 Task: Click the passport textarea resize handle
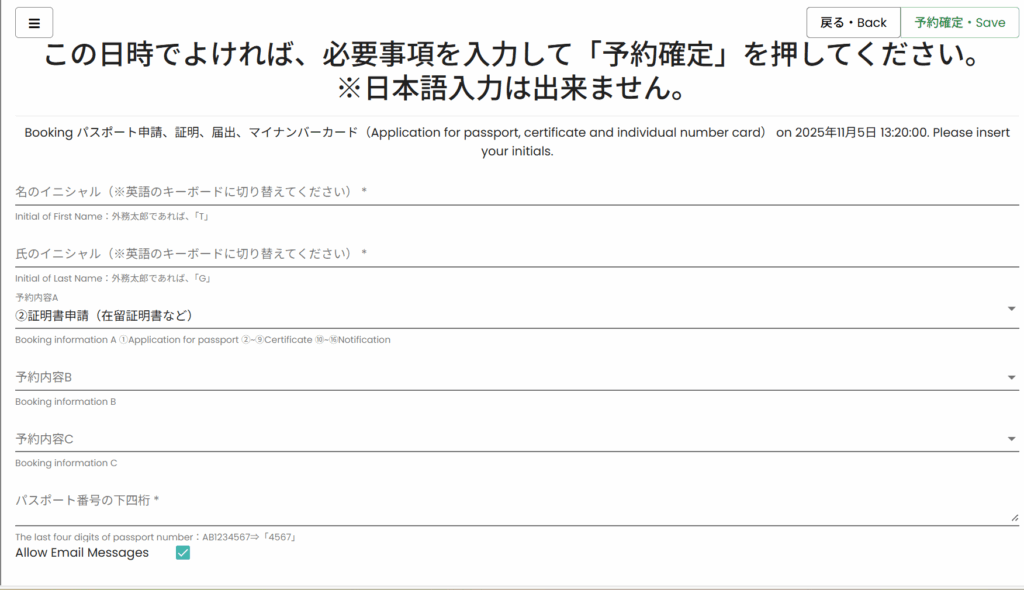tap(1014, 518)
